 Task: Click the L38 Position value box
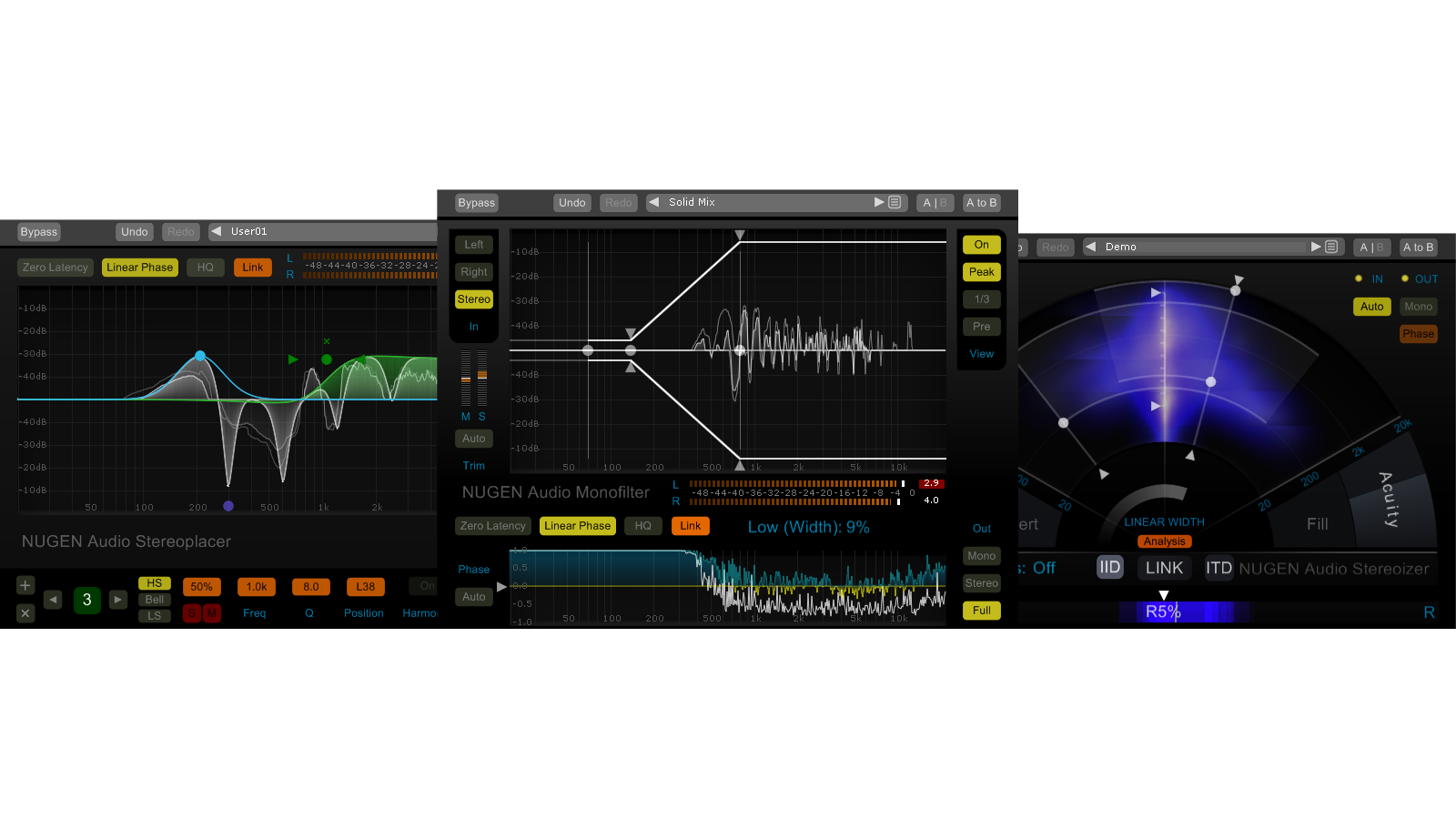coord(366,587)
